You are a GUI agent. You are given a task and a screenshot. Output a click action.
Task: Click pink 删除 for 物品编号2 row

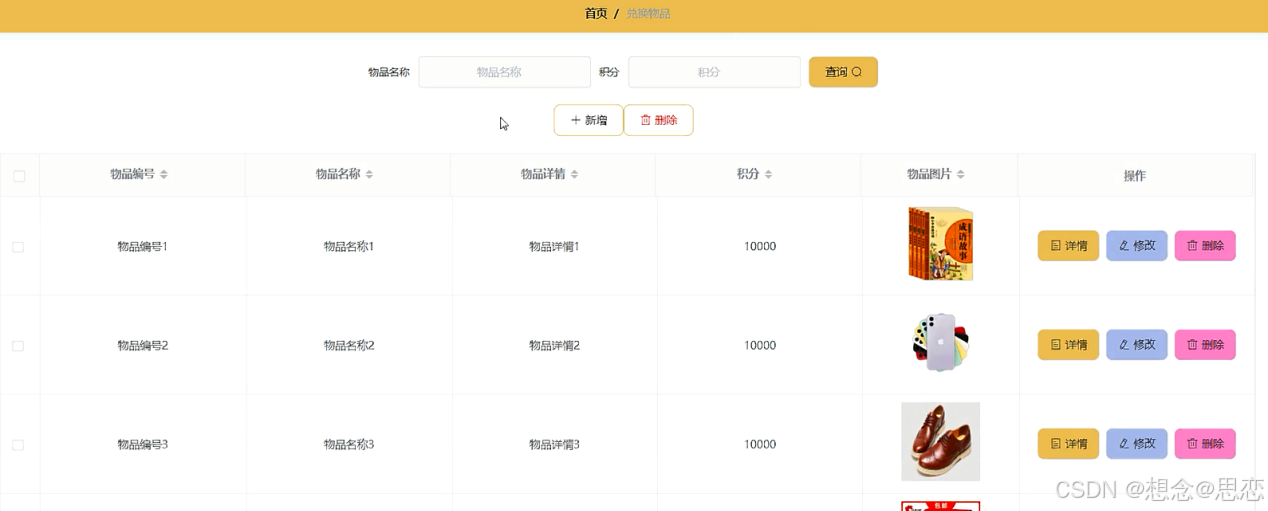click(1205, 345)
